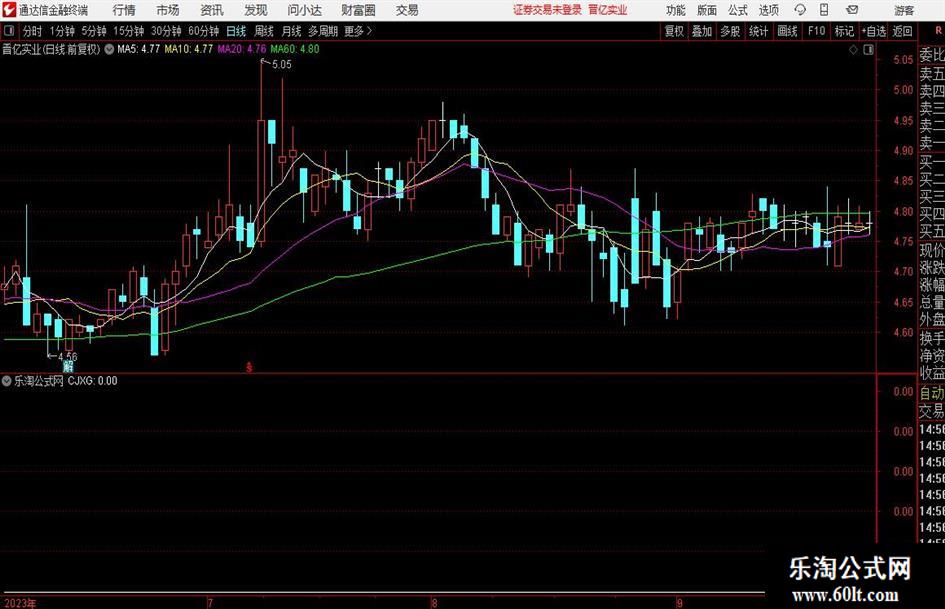Toggle the right side panel icon
Viewport: 945px width, 609px height.
point(868,50)
